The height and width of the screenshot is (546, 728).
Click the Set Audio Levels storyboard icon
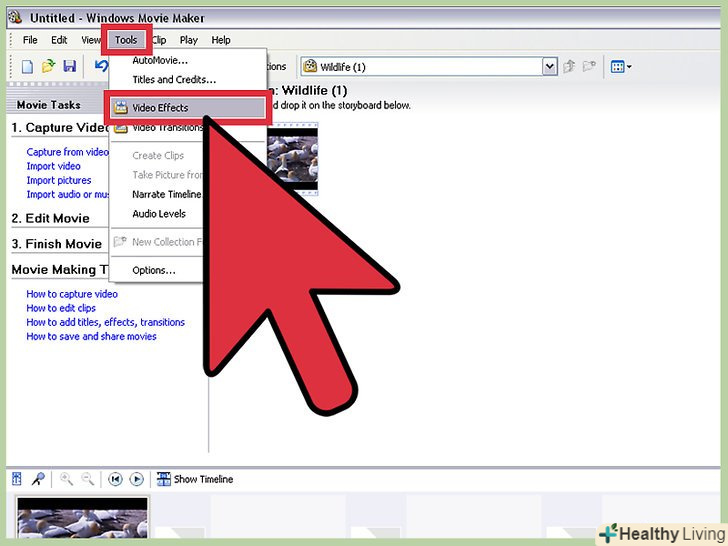[x=17, y=479]
